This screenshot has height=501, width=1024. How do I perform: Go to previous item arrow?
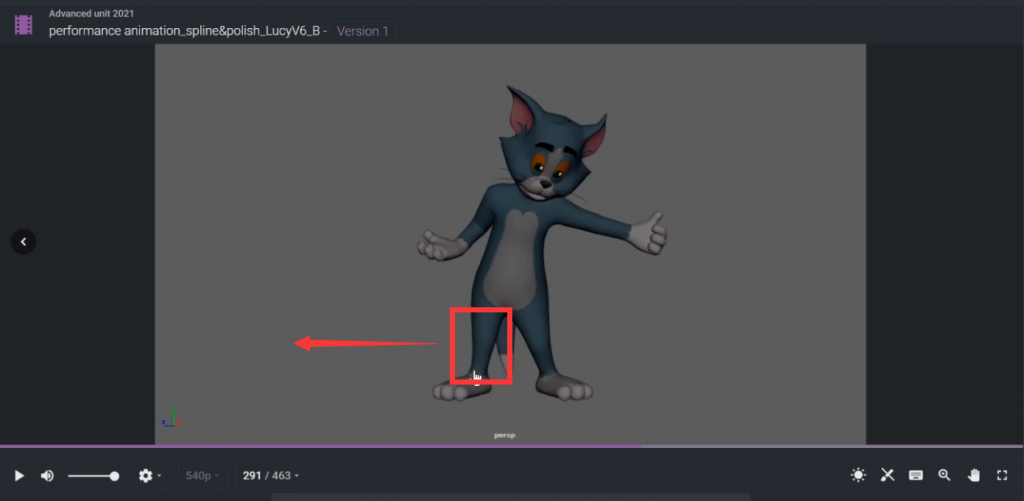[24, 242]
